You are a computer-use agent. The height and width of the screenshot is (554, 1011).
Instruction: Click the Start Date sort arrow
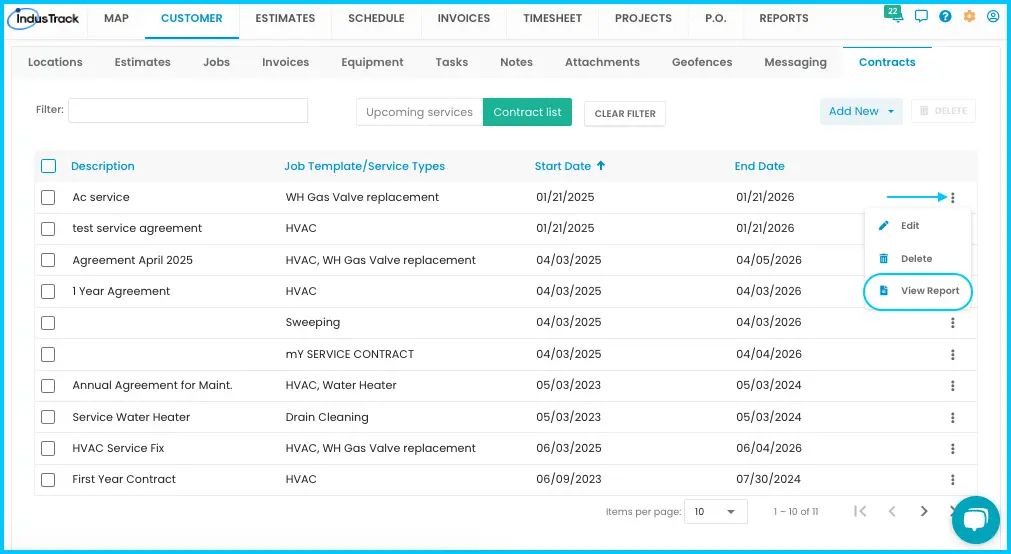(601, 166)
